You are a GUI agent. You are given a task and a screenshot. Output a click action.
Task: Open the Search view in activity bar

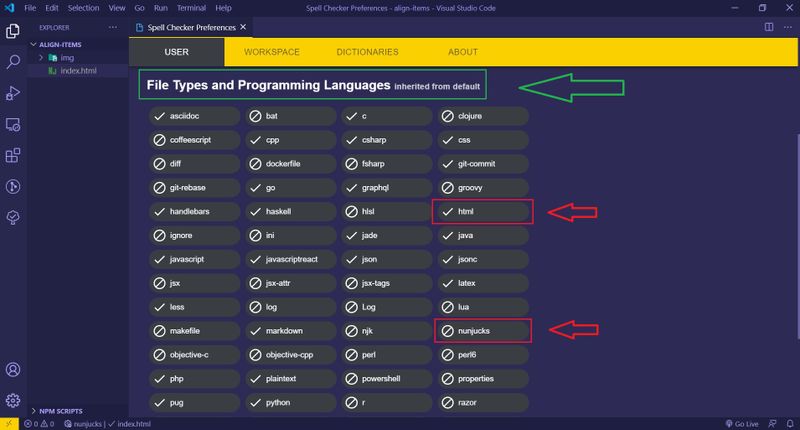[x=14, y=62]
